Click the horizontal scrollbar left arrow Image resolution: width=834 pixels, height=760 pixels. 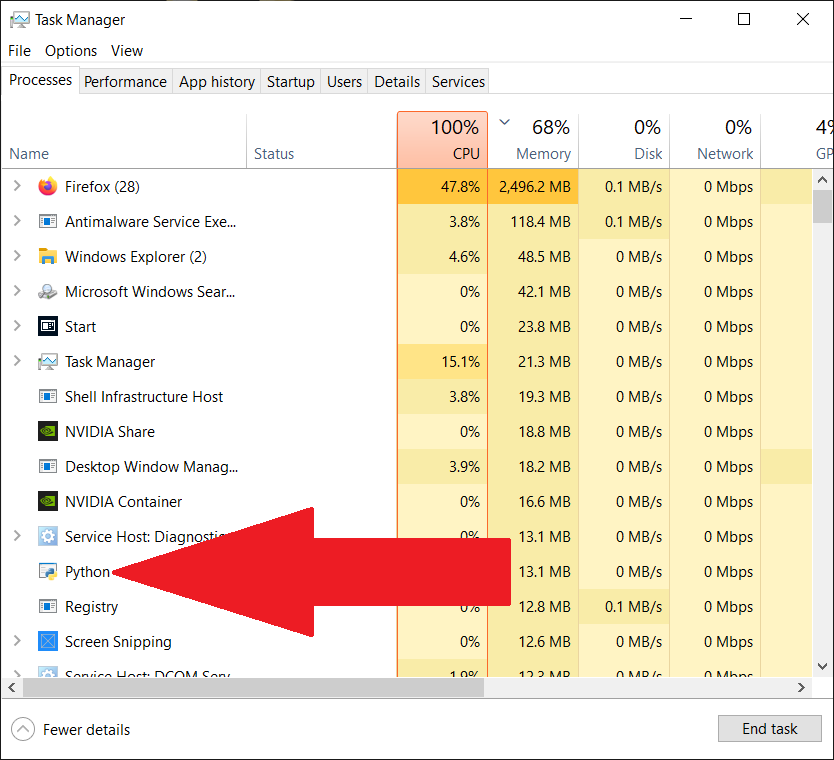tap(12, 687)
